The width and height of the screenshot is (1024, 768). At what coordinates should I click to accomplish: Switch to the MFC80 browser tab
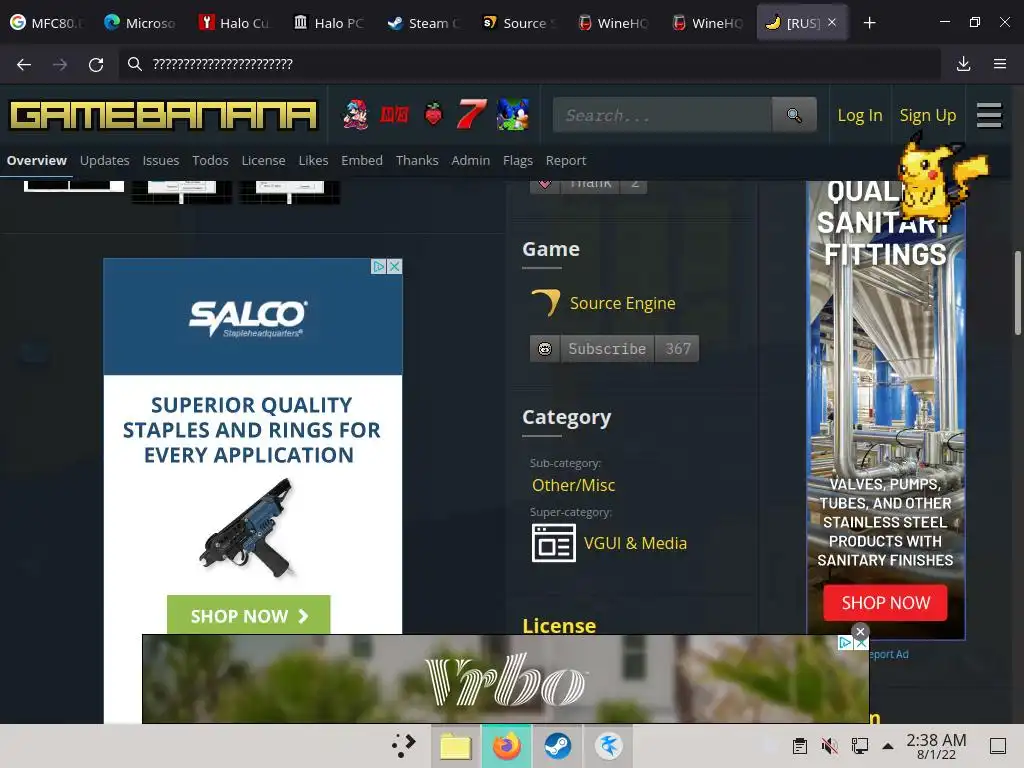(x=47, y=23)
